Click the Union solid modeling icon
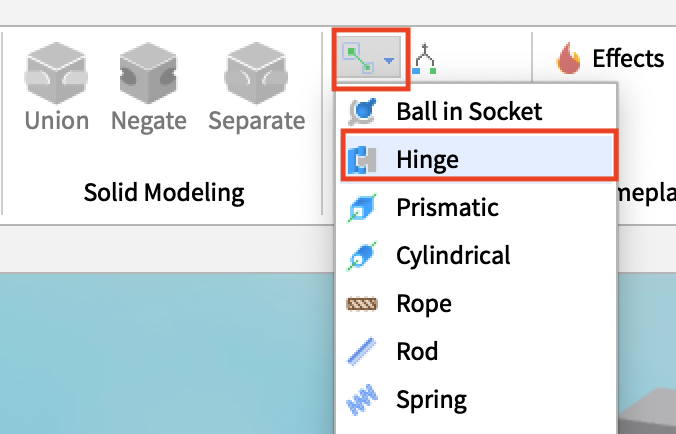Viewport: 676px width, 434px height. pyautogui.click(x=56, y=73)
